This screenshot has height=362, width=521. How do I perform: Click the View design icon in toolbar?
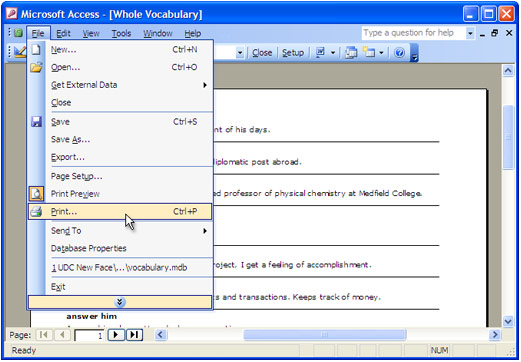19,52
